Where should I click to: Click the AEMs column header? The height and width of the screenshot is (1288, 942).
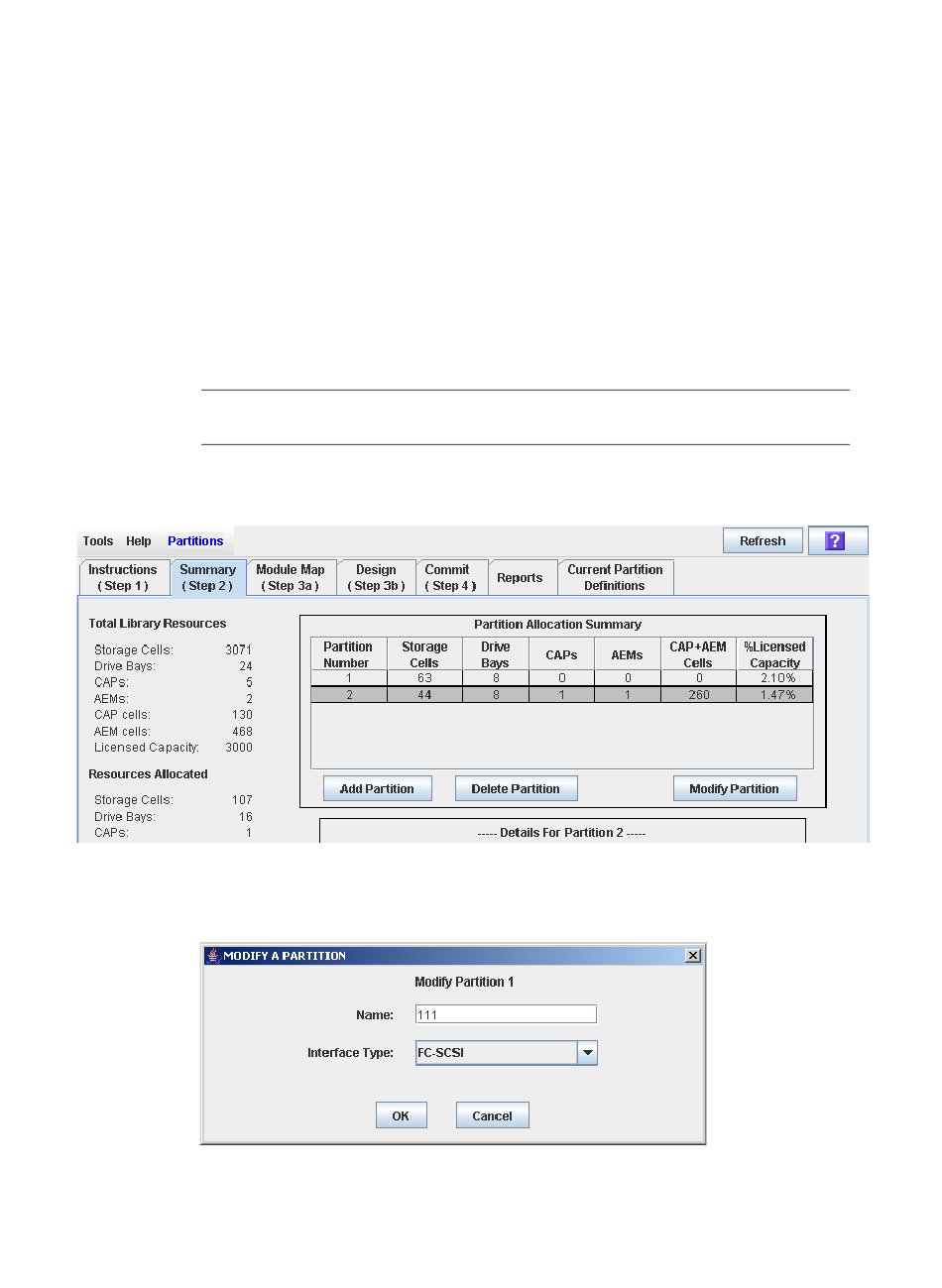627,654
